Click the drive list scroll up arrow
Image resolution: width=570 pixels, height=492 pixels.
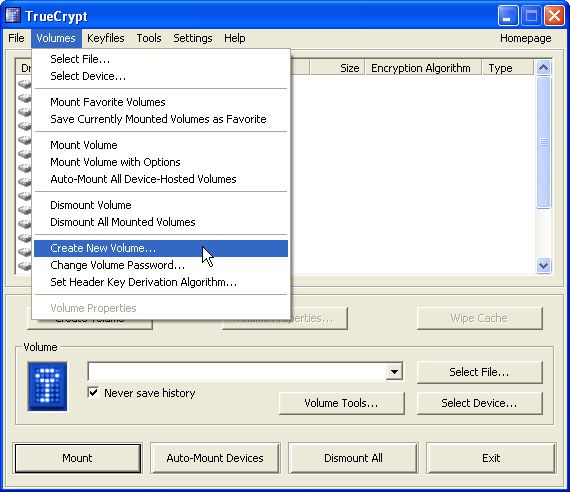pos(543,68)
